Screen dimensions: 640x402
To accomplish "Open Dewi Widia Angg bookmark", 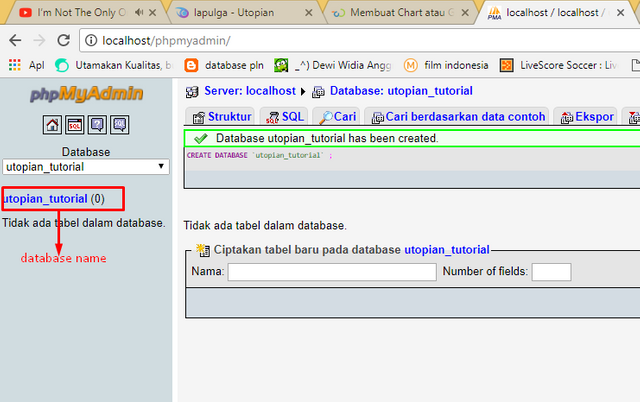I will 333,65.
